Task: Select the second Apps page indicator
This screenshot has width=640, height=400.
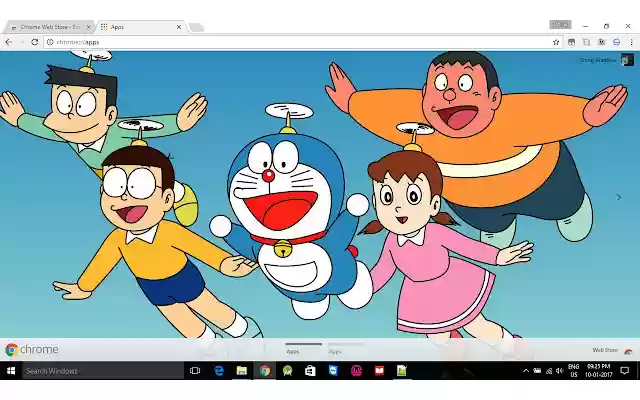Action: click(345, 348)
